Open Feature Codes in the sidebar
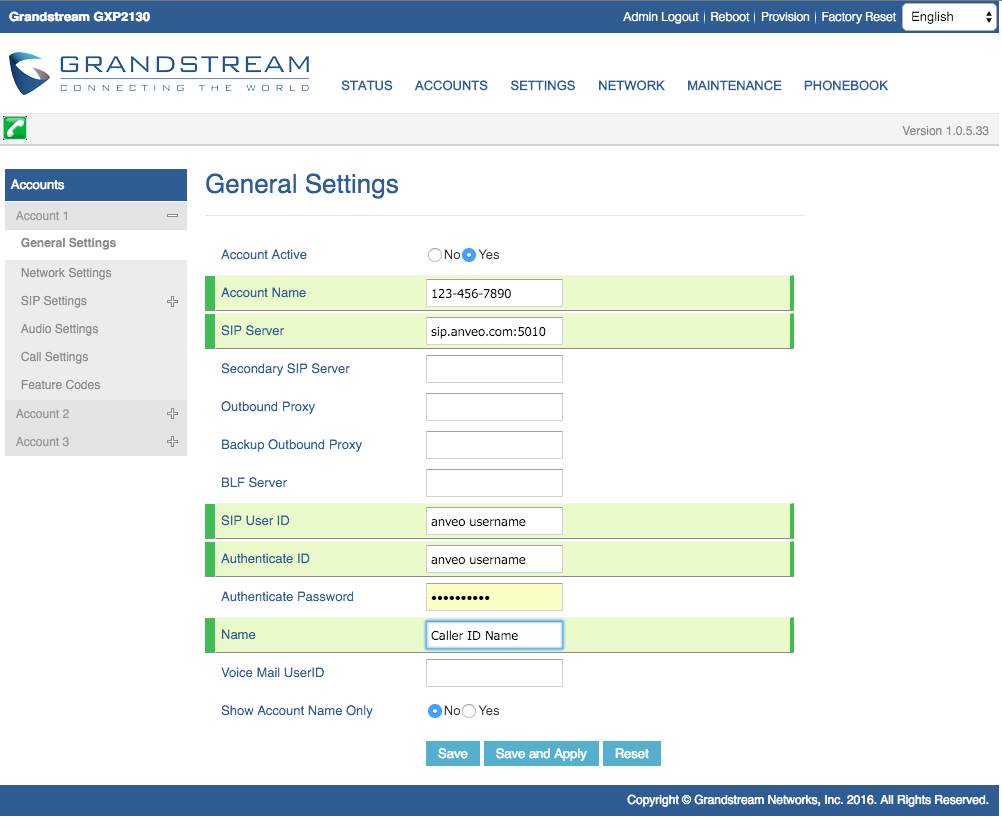Screen dimensions: 1002x819 [x=60, y=385]
